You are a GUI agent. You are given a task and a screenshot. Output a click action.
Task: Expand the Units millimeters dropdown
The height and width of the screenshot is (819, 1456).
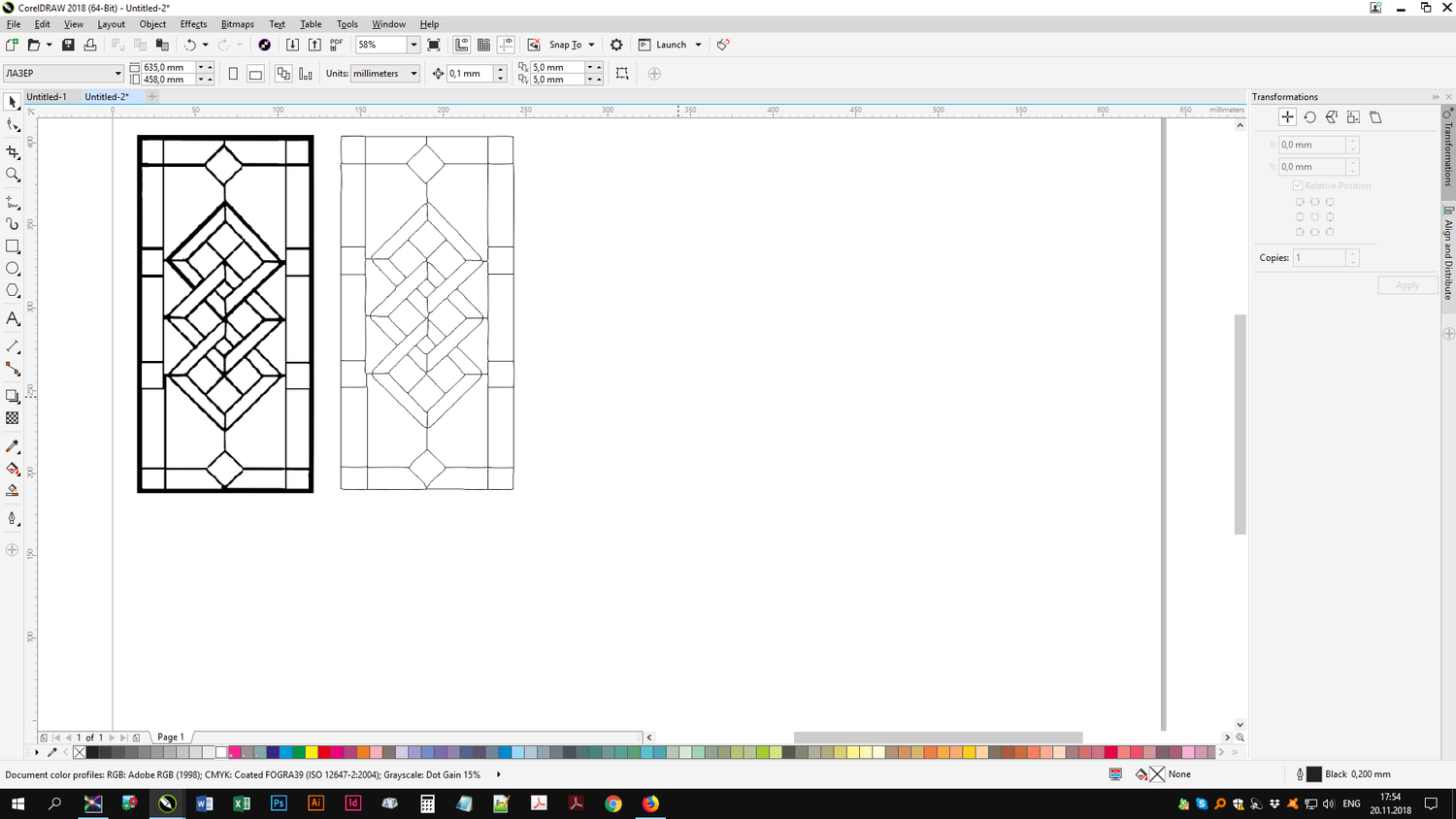click(414, 74)
